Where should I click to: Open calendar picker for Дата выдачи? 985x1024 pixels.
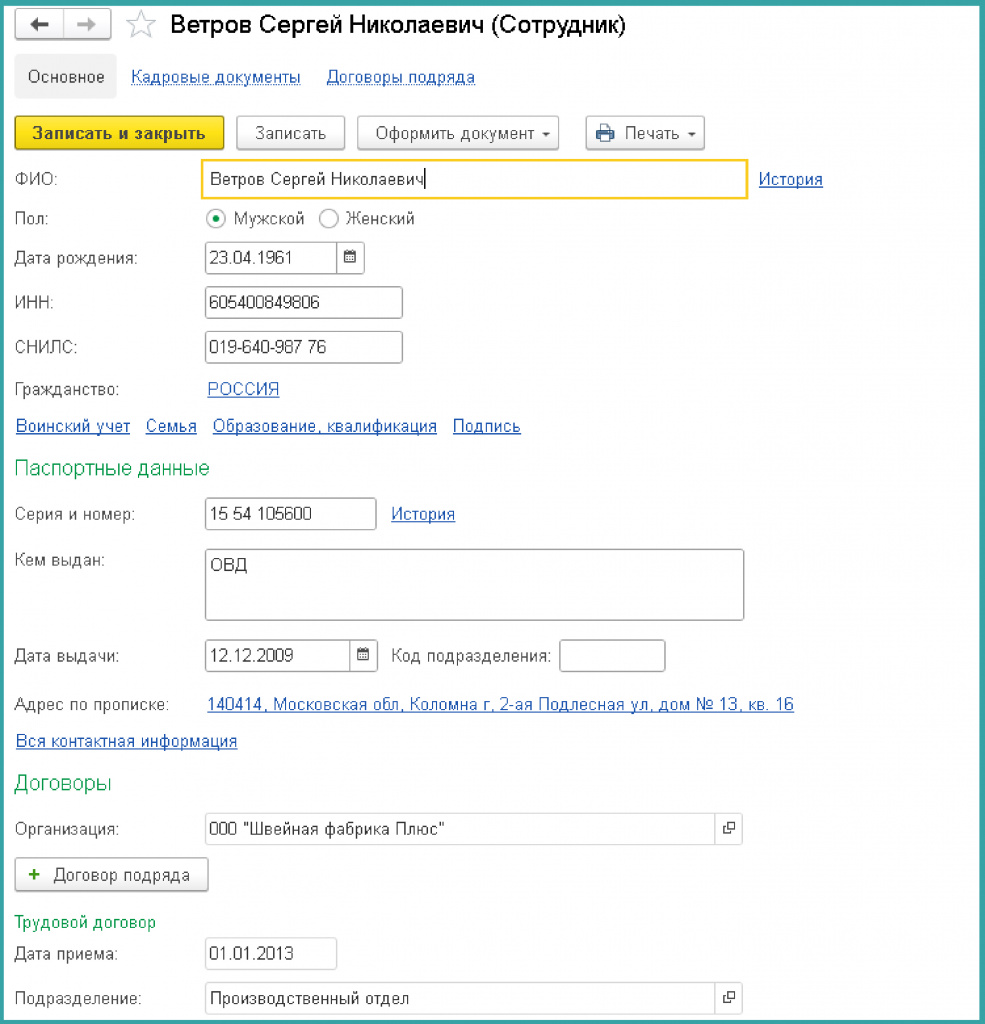coord(363,655)
